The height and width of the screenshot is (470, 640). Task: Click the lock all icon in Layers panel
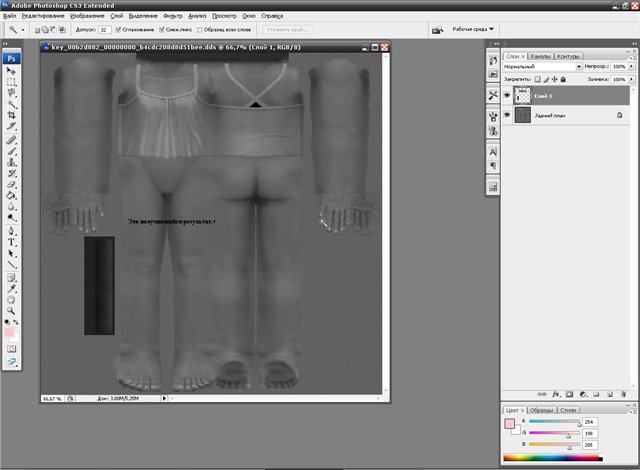point(564,79)
